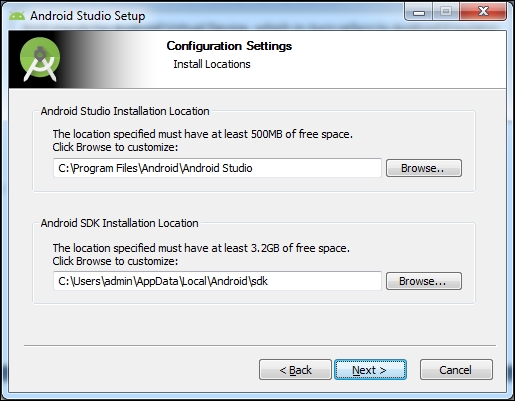Click the 500MB free space requirement text
This screenshot has width=515, height=401.
[x=203, y=134]
